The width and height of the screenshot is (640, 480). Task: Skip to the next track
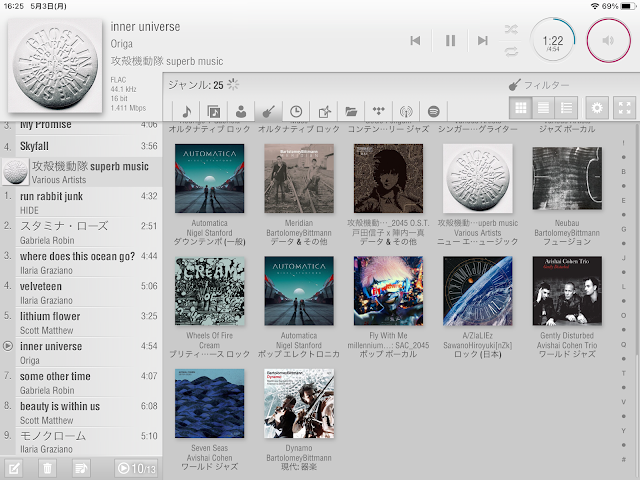(482, 40)
